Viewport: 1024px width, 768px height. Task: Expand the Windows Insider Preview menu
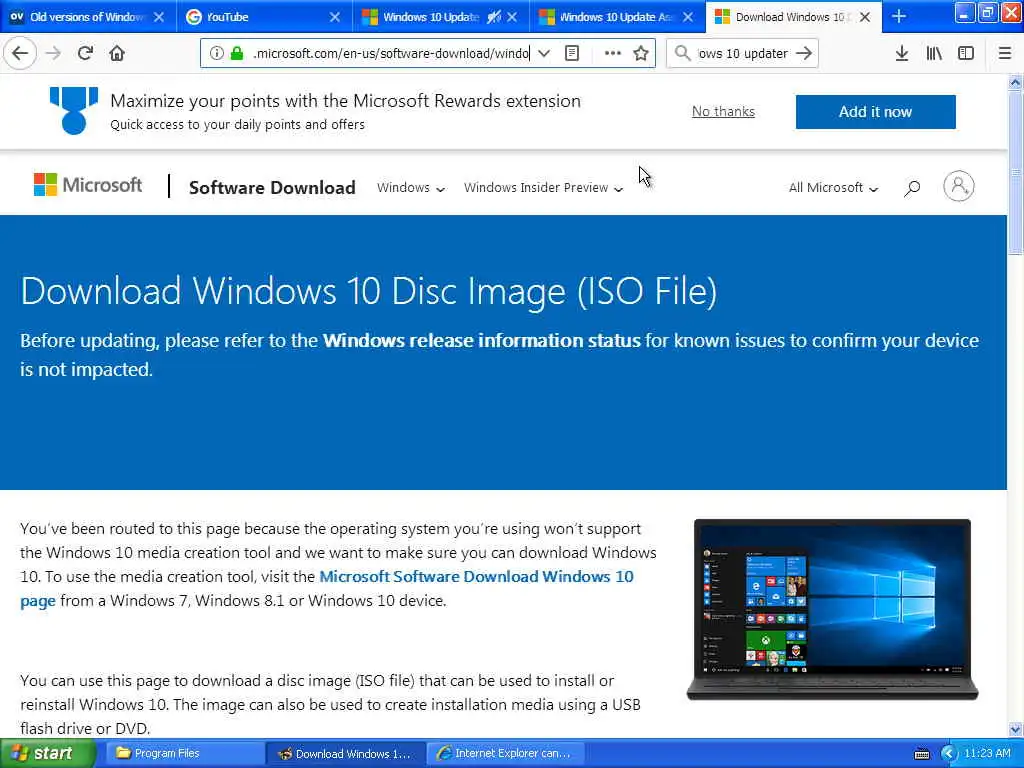pos(543,187)
